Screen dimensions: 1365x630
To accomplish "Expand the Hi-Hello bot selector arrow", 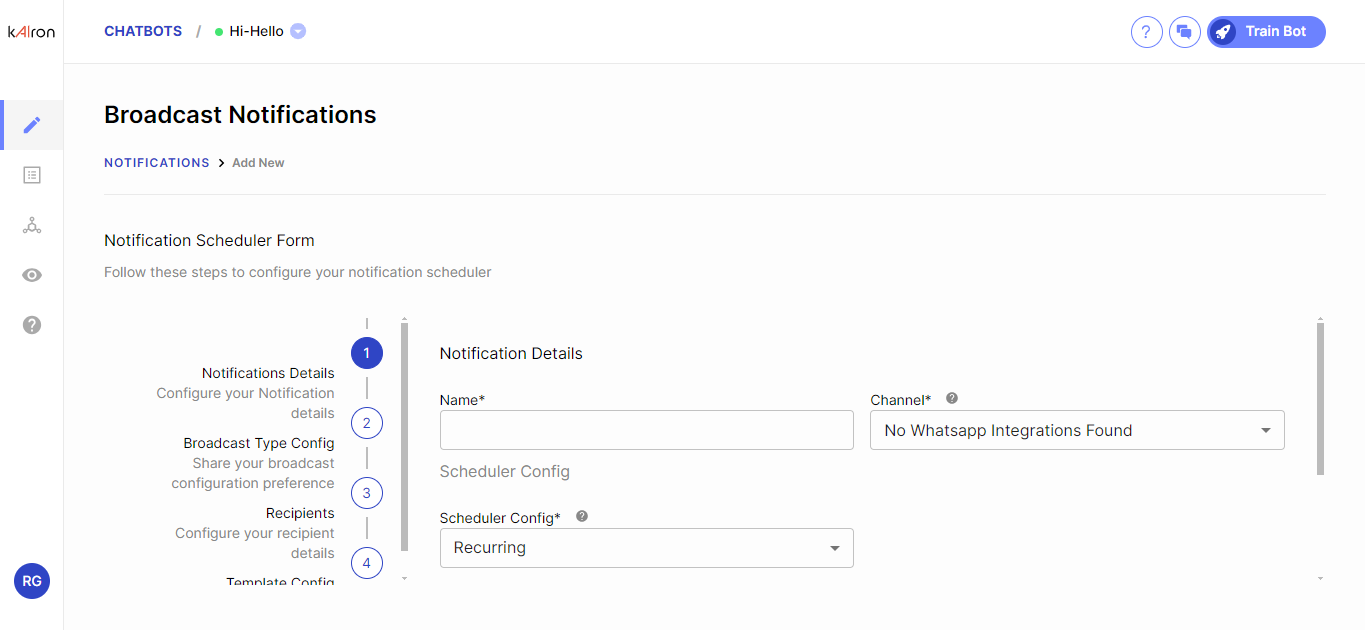I will 298,31.
